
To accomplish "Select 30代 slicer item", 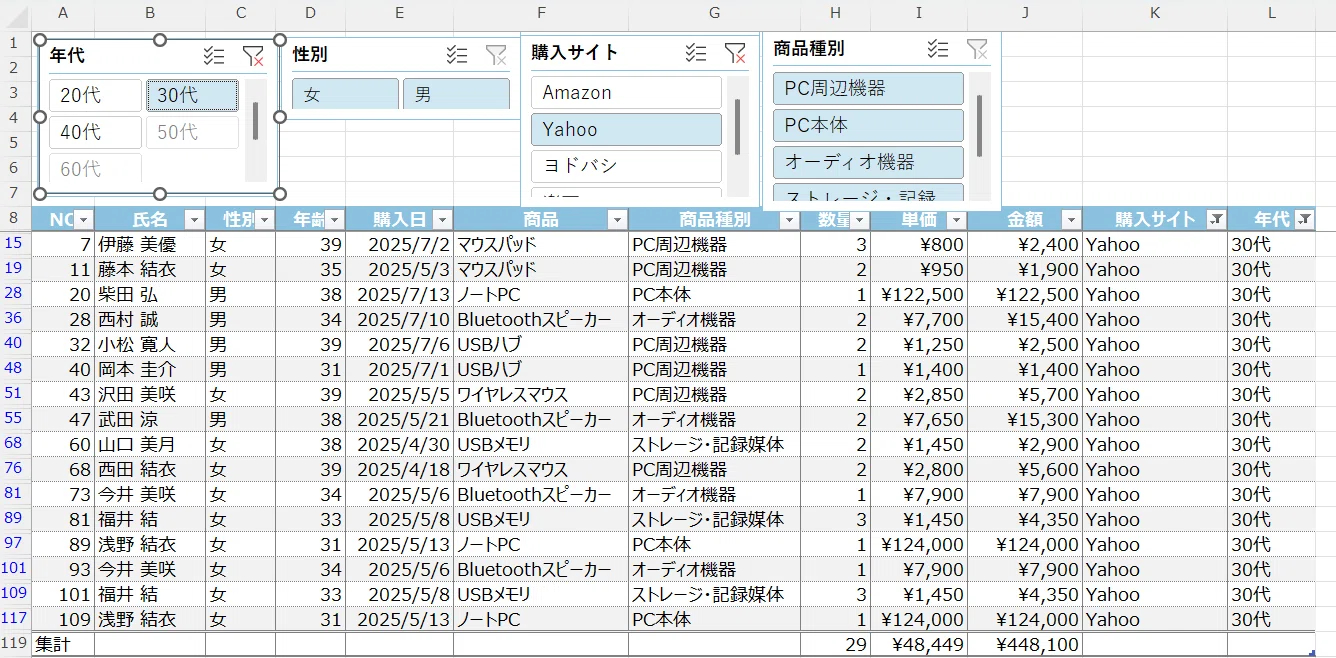I will (x=192, y=96).
